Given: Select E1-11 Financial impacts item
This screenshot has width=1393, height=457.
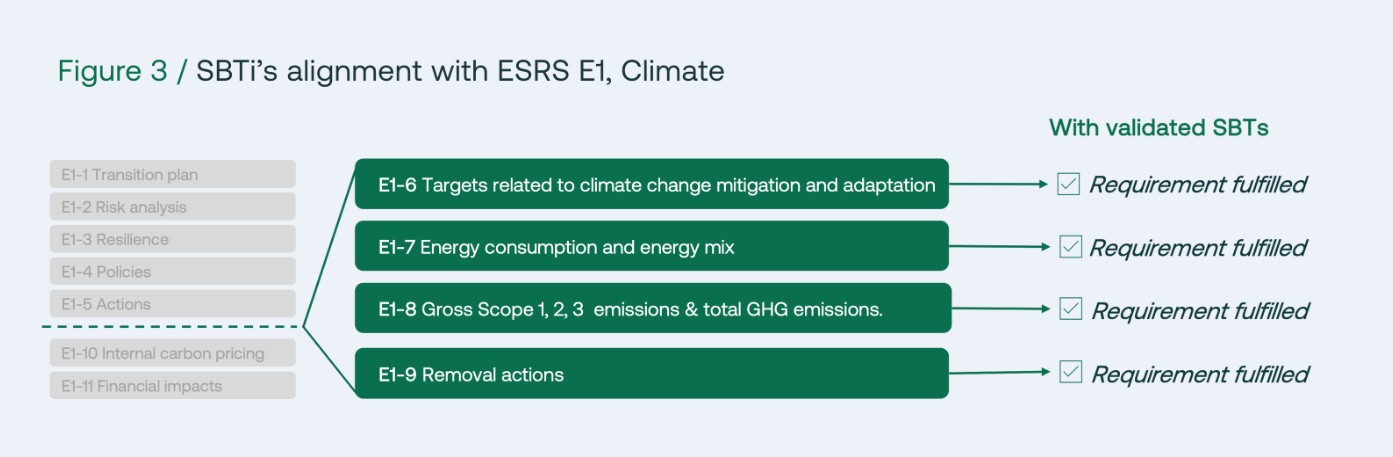Looking at the screenshot, I should (x=173, y=386).
